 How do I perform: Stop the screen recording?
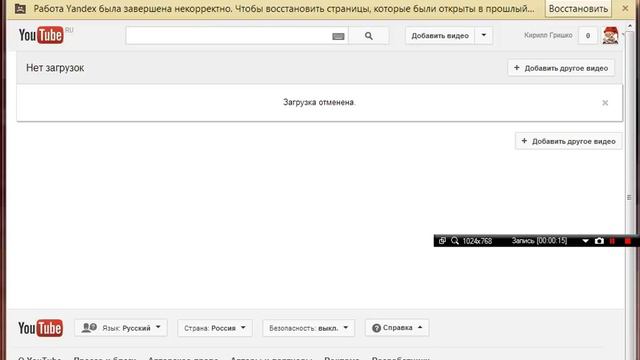click(x=628, y=241)
